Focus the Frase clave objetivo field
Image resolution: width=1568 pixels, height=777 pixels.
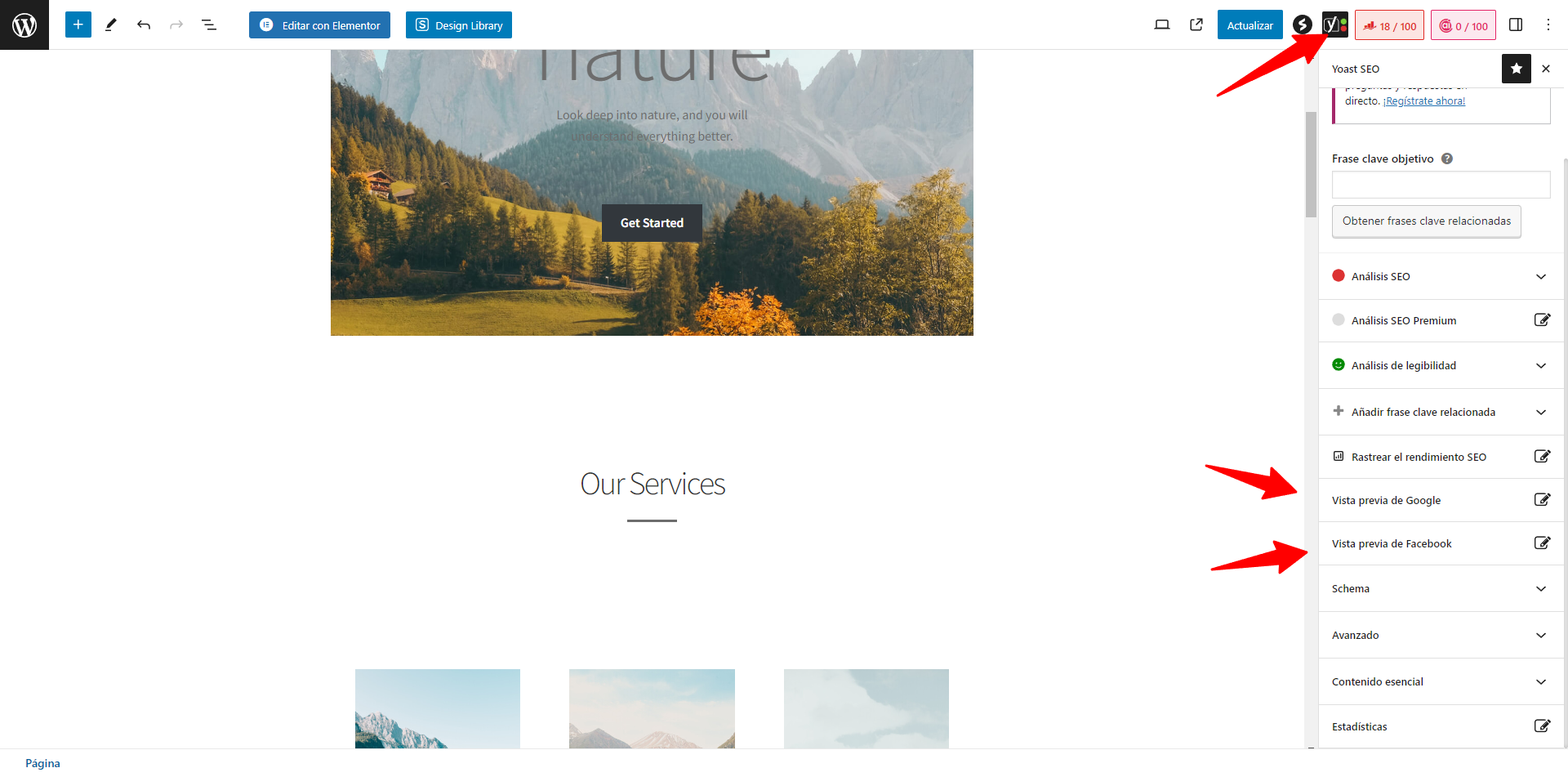pyautogui.click(x=1441, y=185)
